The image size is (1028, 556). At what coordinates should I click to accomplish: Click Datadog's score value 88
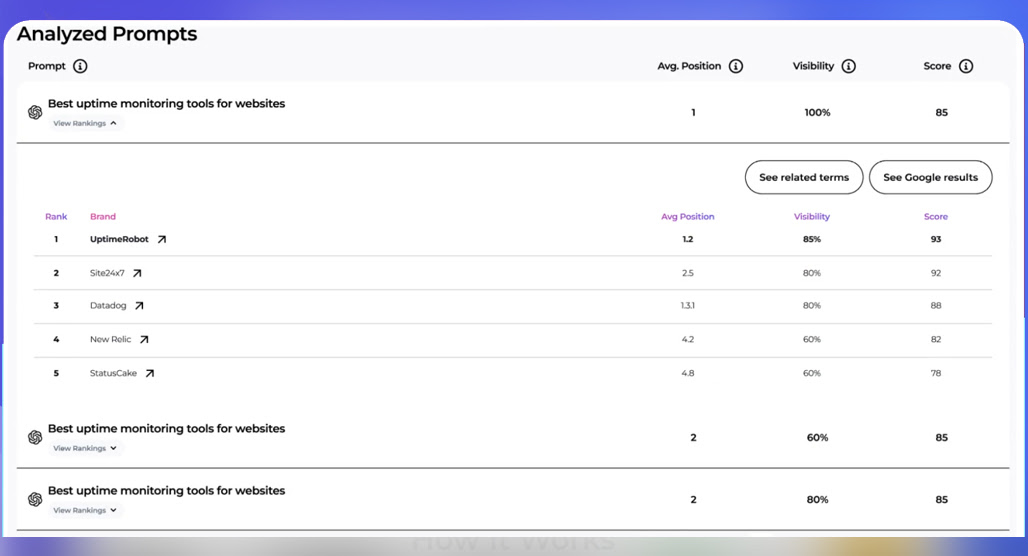pos(936,306)
